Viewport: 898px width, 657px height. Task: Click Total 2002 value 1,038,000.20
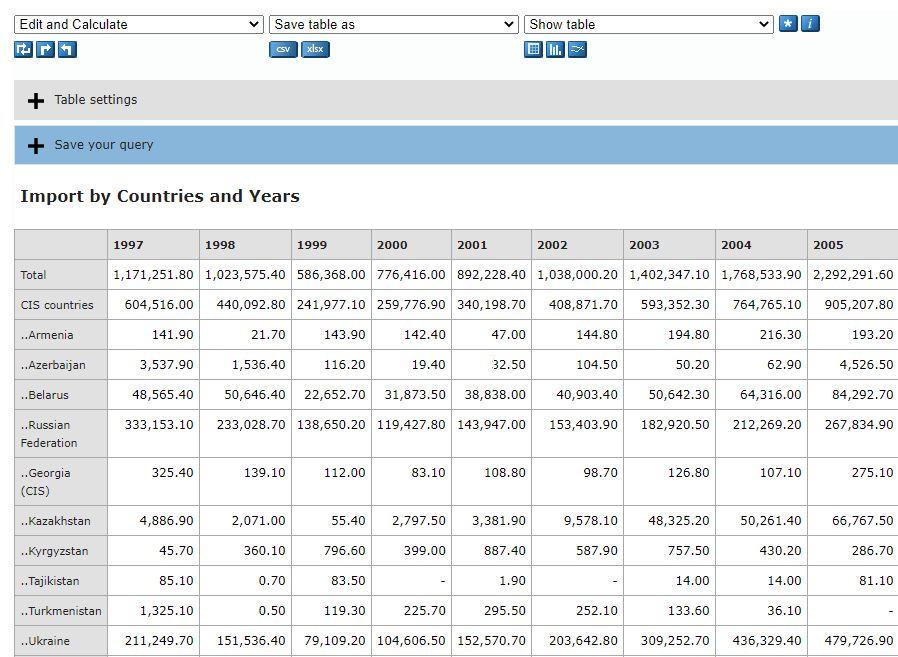click(577, 275)
